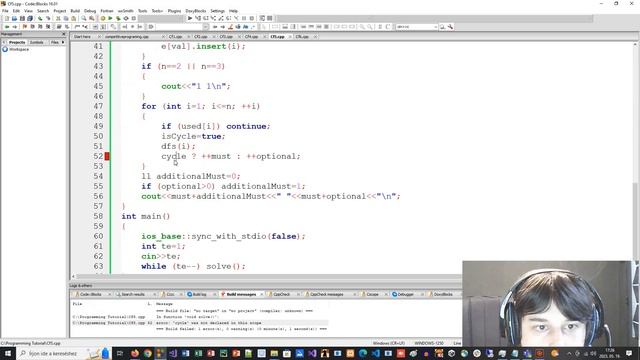Show more Management tabs with the arrow

(63, 42)
